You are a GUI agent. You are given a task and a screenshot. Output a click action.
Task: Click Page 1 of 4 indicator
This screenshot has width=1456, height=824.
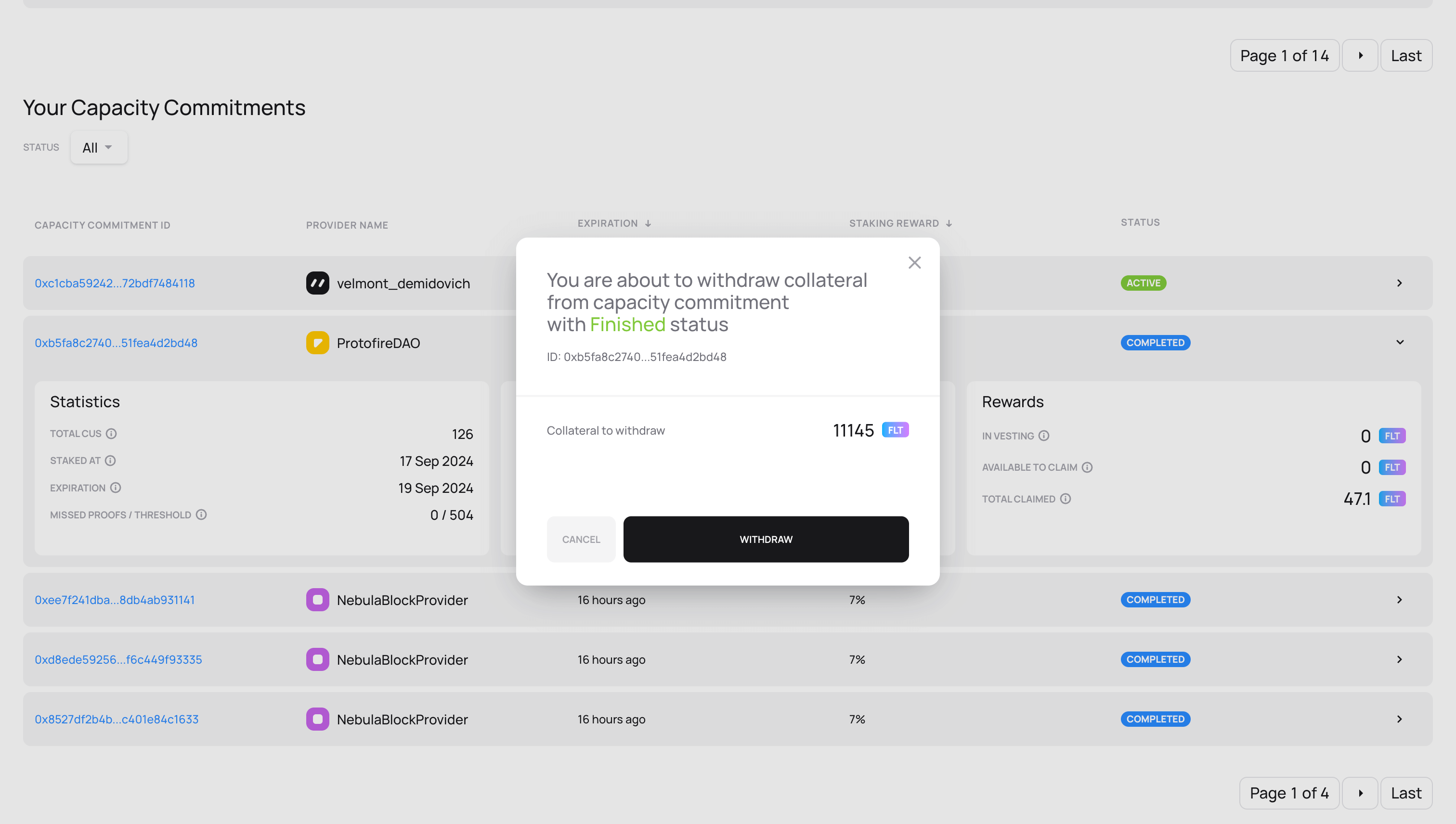coord(1289,793)
